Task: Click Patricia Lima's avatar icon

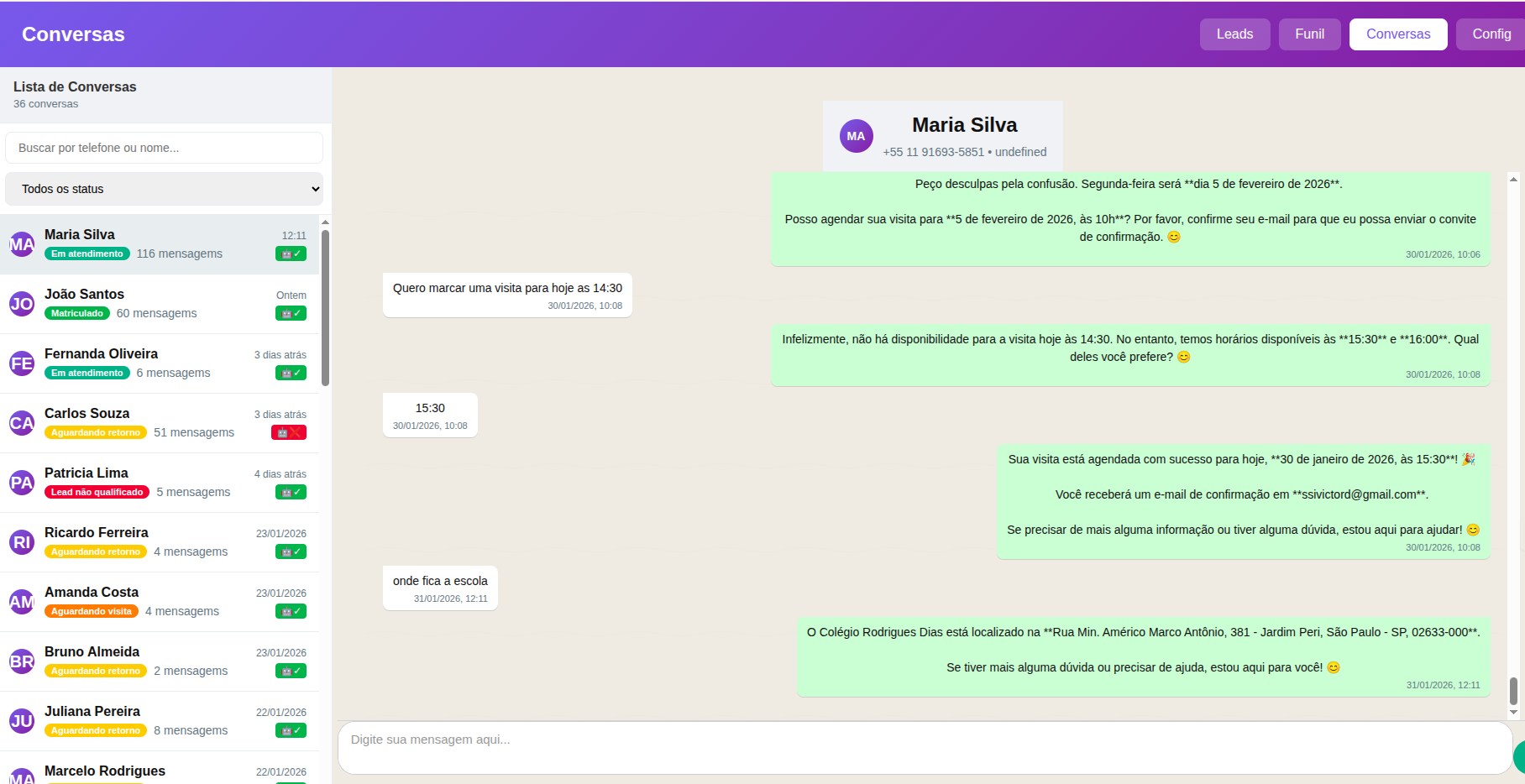Action: [22, 483]
